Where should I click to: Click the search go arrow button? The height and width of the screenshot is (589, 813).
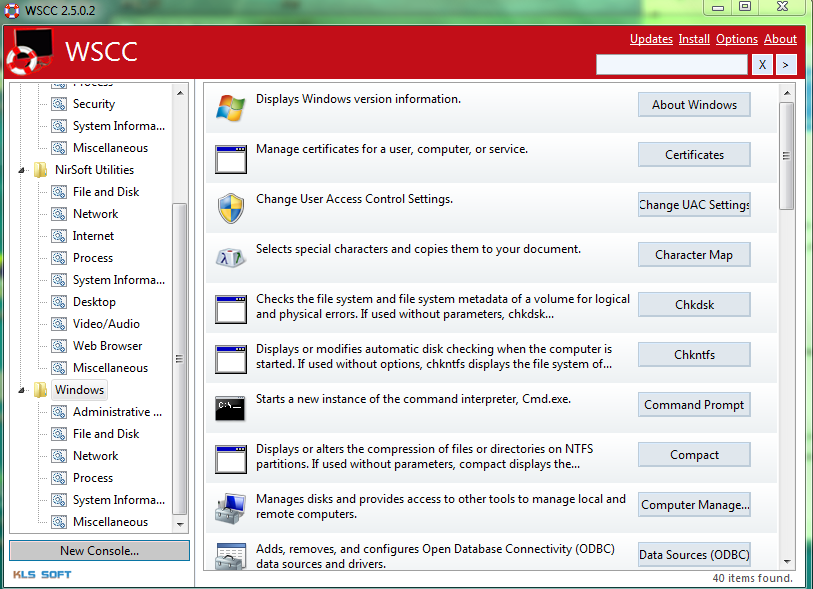coord(786,65)
